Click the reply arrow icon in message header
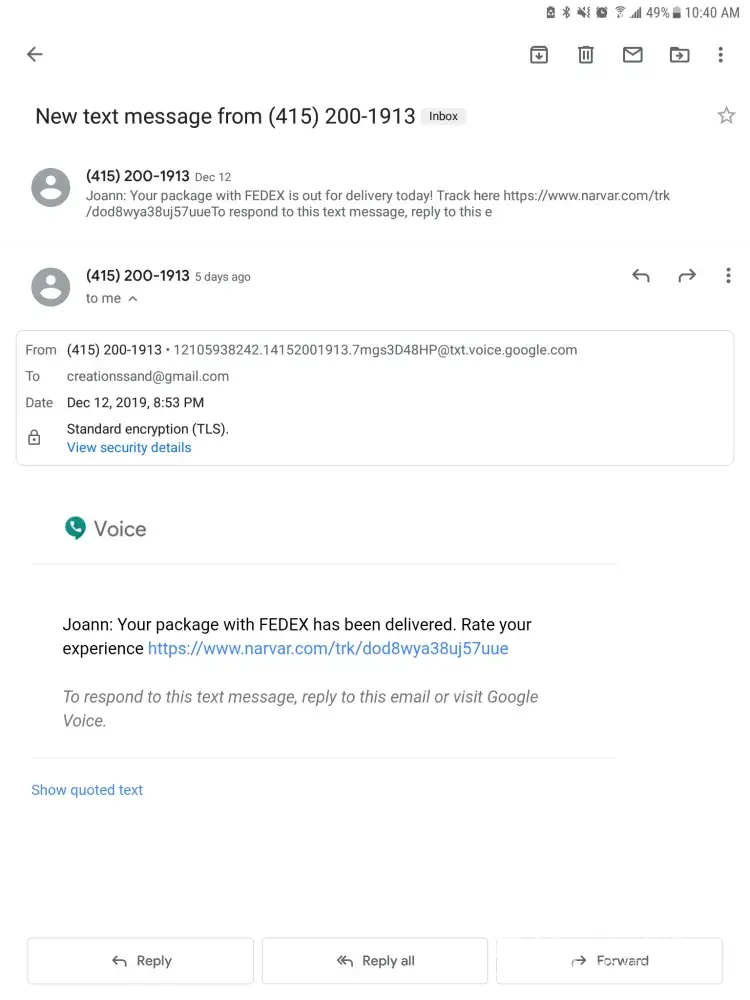This screenshot has height=1000, width=750. coord(641,276)
